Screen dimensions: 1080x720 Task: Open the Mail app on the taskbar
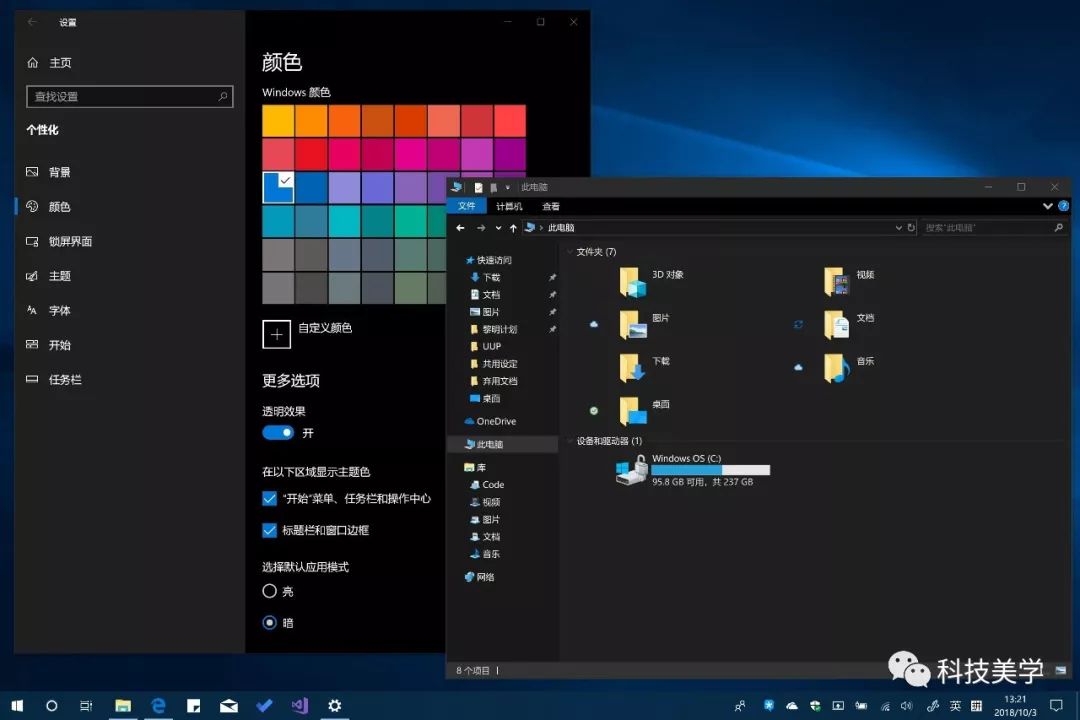tap(229, 706)
